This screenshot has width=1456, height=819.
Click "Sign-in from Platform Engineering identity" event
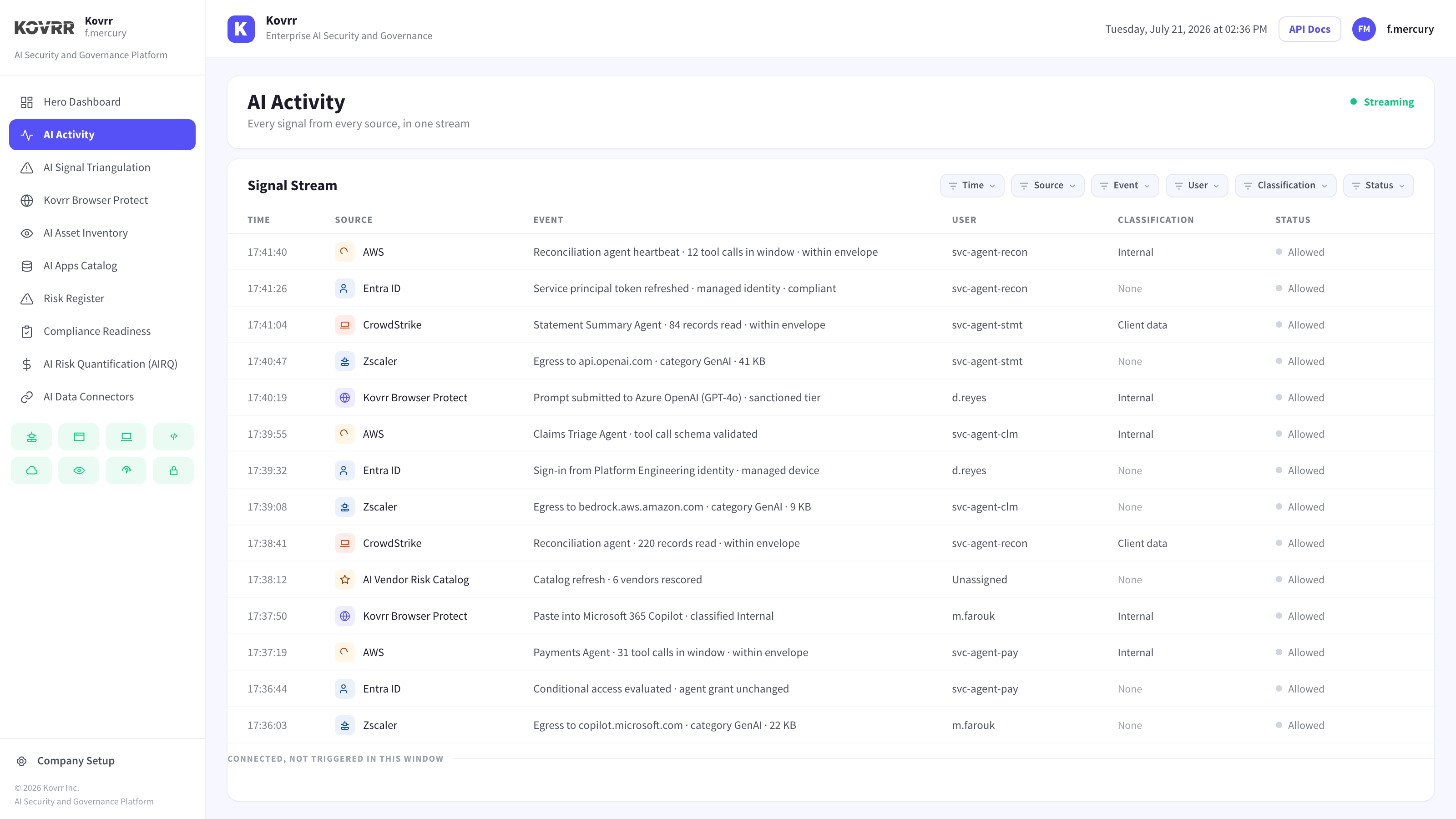tap(675, 470)
